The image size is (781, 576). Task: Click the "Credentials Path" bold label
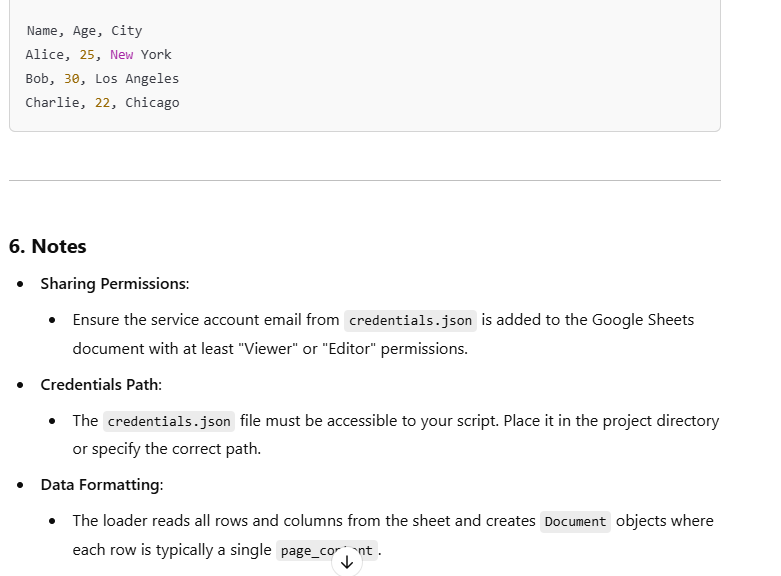point(100,384)
